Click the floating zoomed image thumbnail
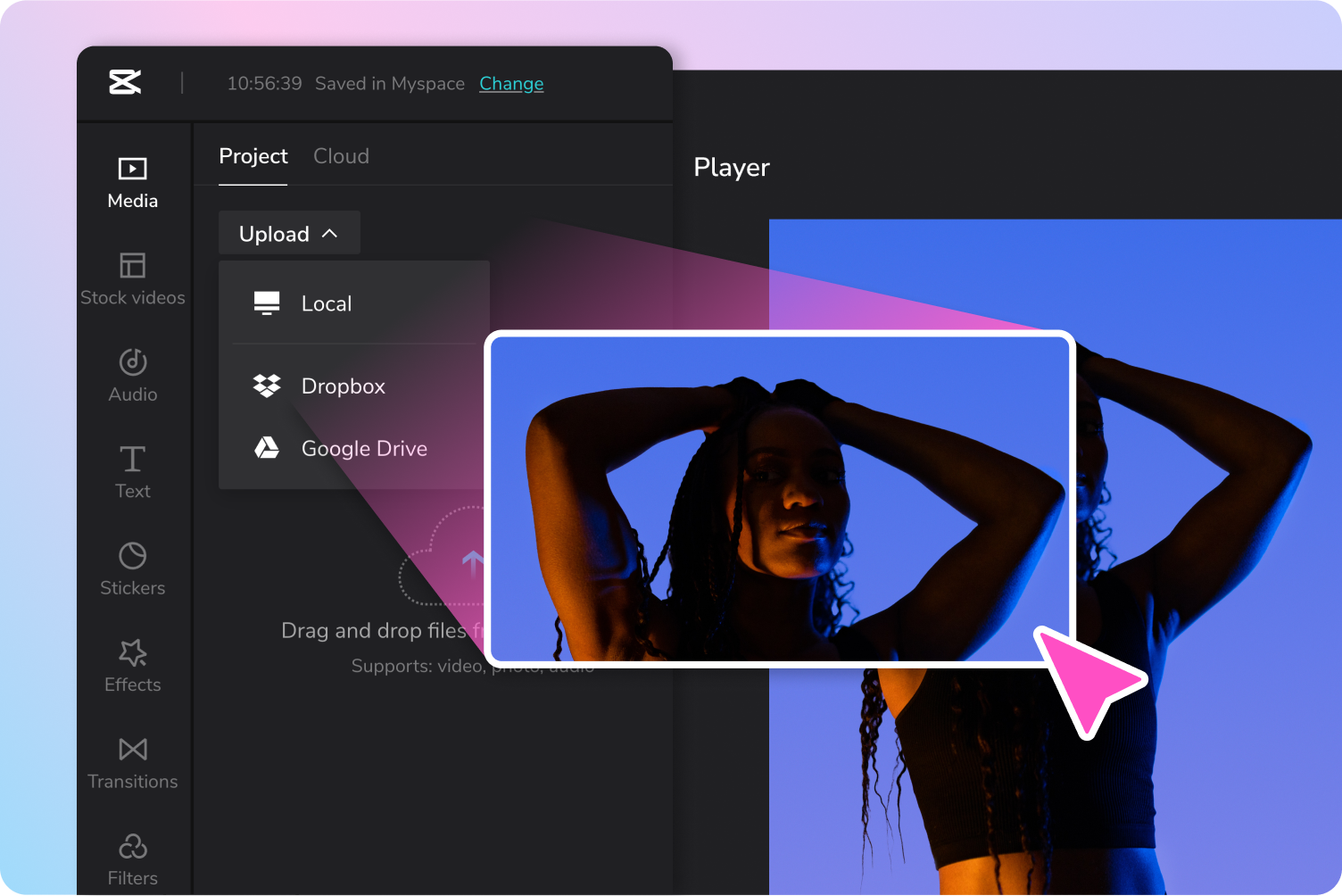Screen dimensions: 1342x896 pos(780,499)
